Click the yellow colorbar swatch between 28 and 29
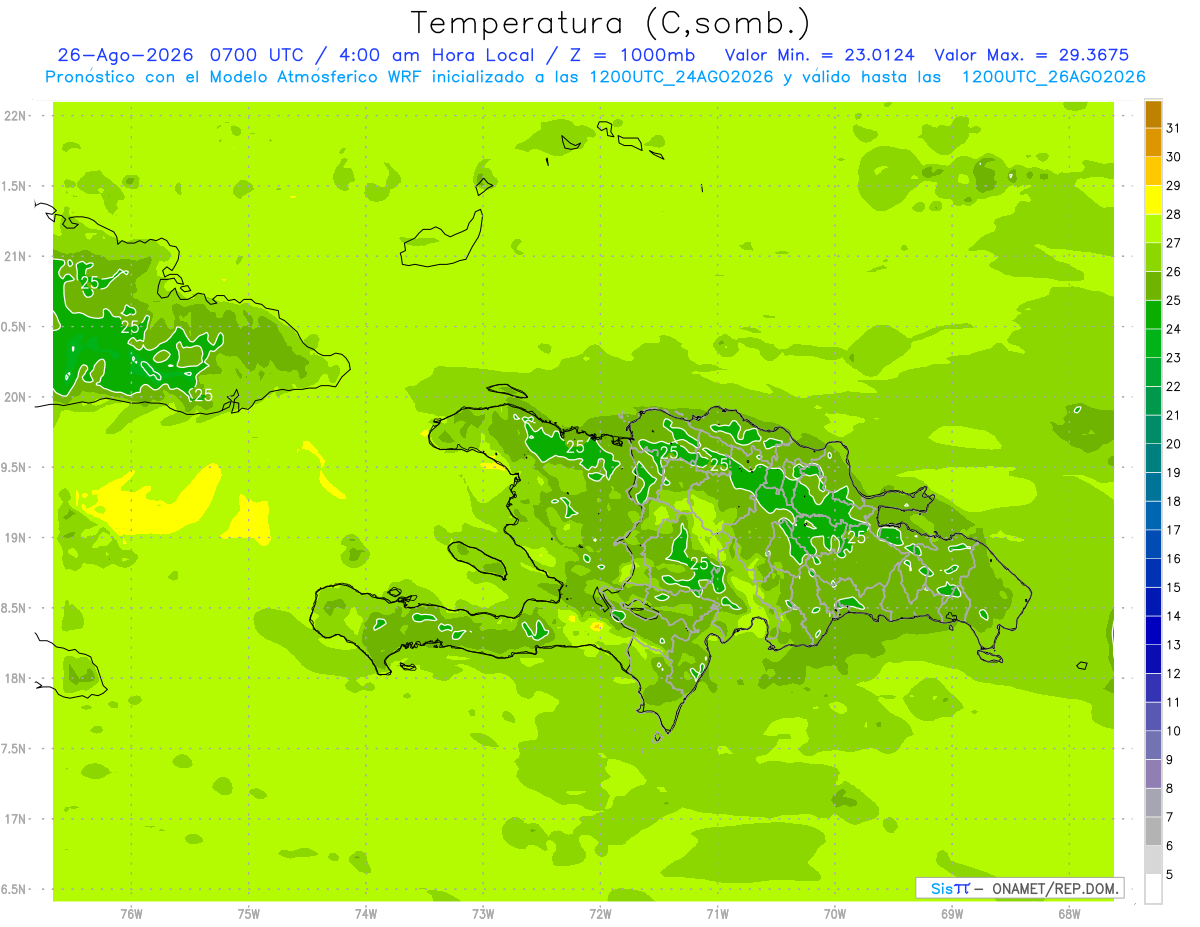 1153,200
